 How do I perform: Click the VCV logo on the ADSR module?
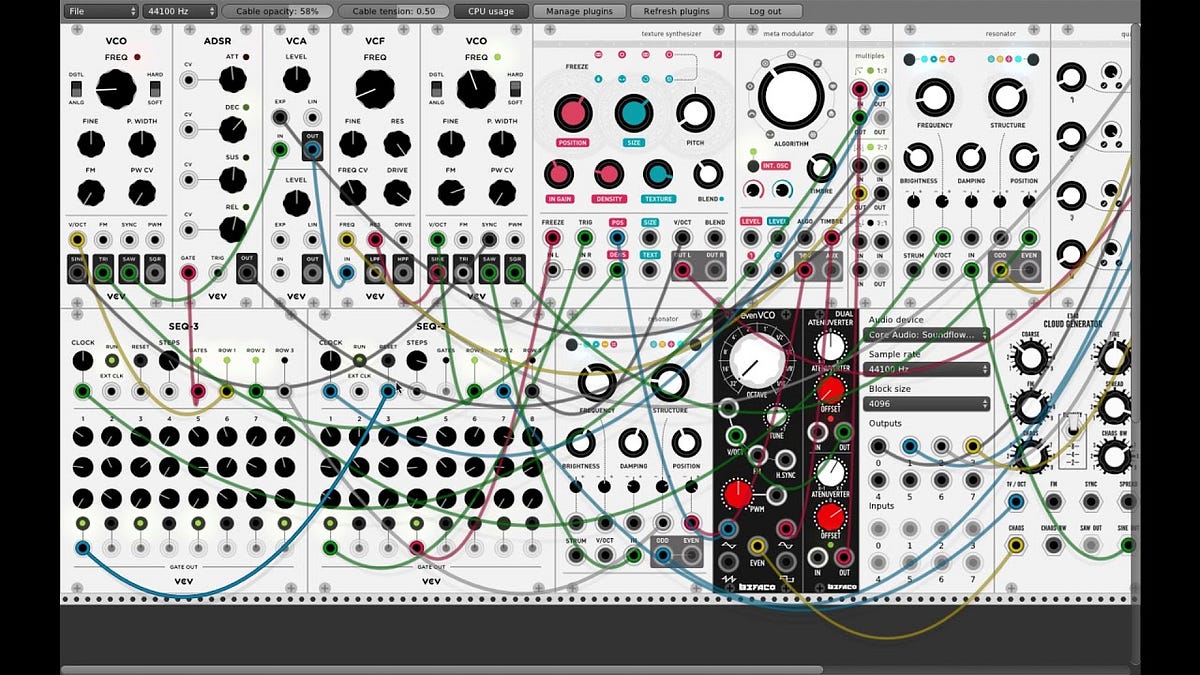216,296
